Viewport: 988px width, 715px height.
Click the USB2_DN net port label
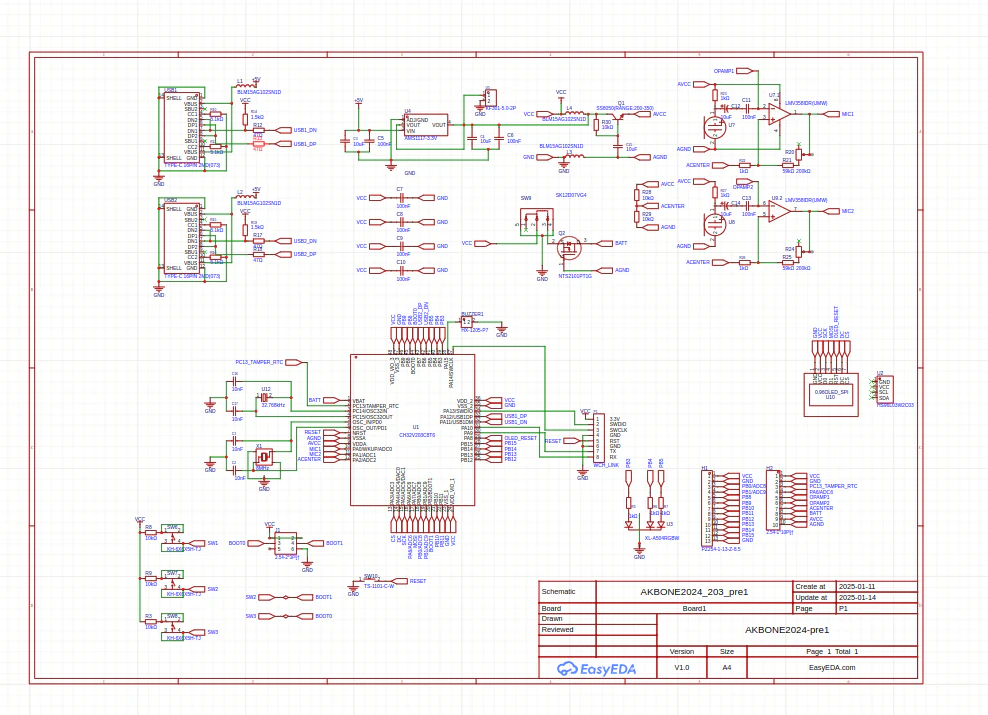[297, 241]
